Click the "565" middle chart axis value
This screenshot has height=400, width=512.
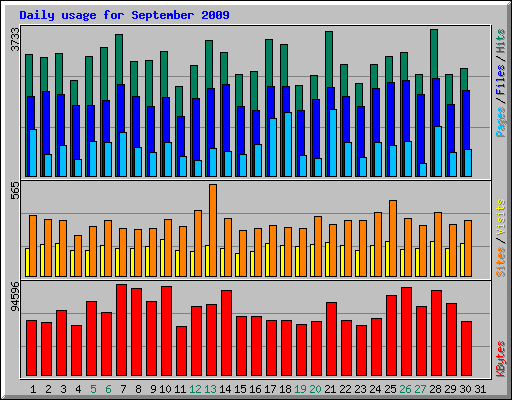(15, 191)
